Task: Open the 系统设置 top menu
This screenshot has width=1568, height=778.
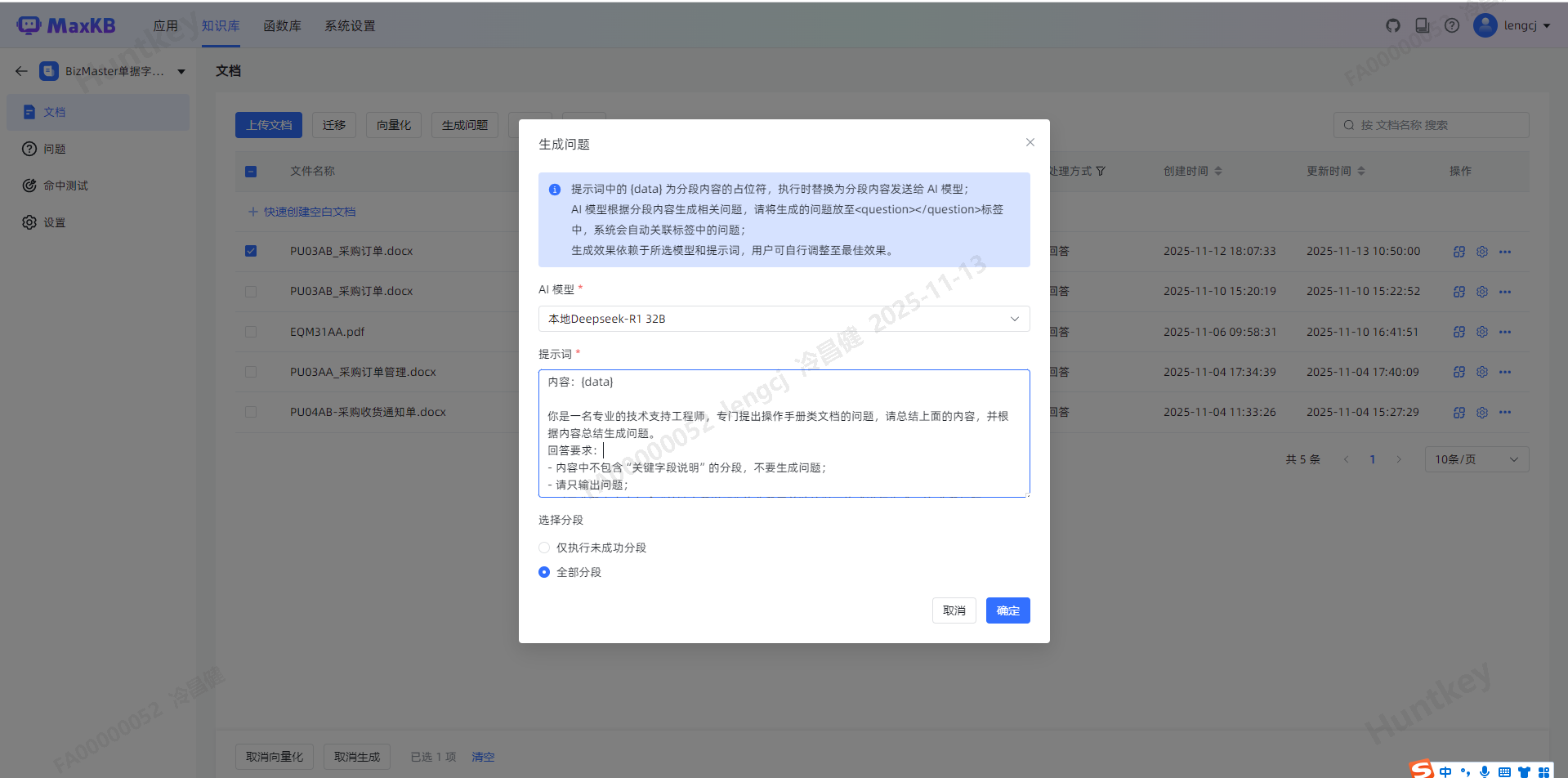Action: tap(350, 26)
